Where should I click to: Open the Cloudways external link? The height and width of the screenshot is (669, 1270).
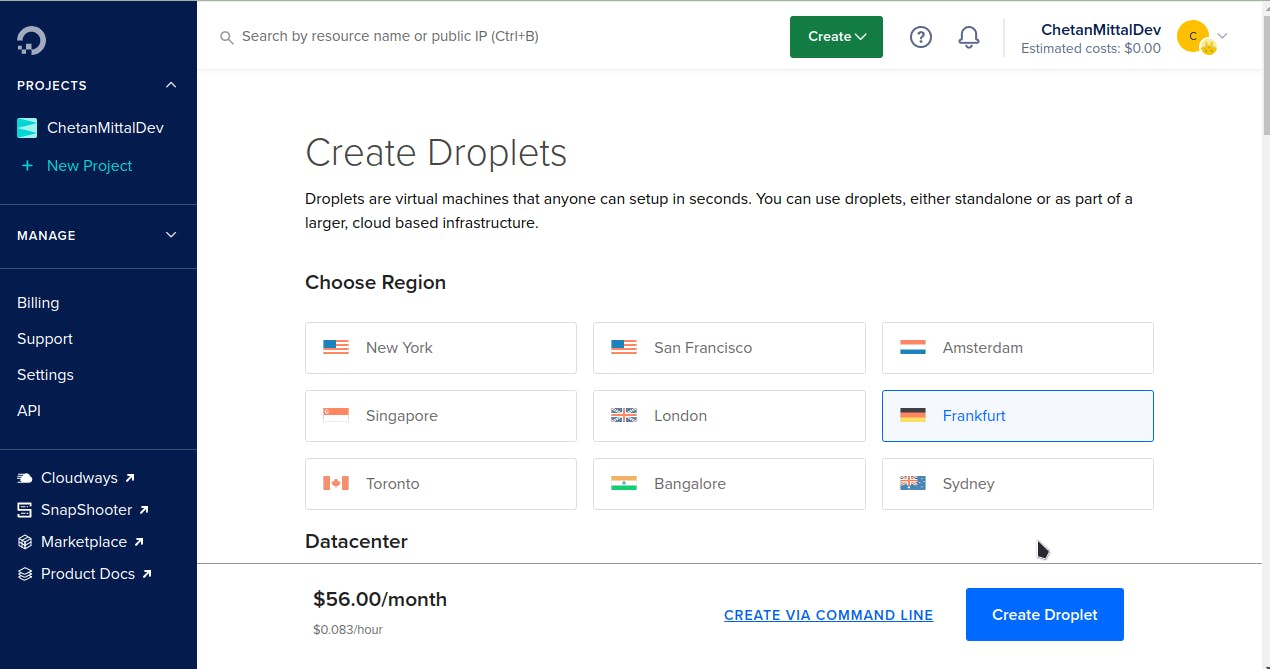88,478
